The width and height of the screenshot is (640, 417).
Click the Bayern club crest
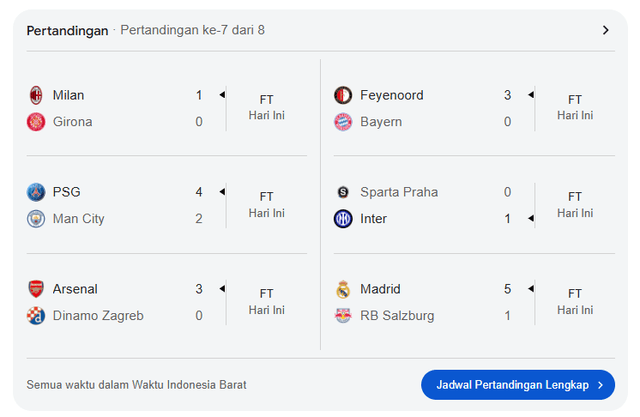(x=343, y=122)
